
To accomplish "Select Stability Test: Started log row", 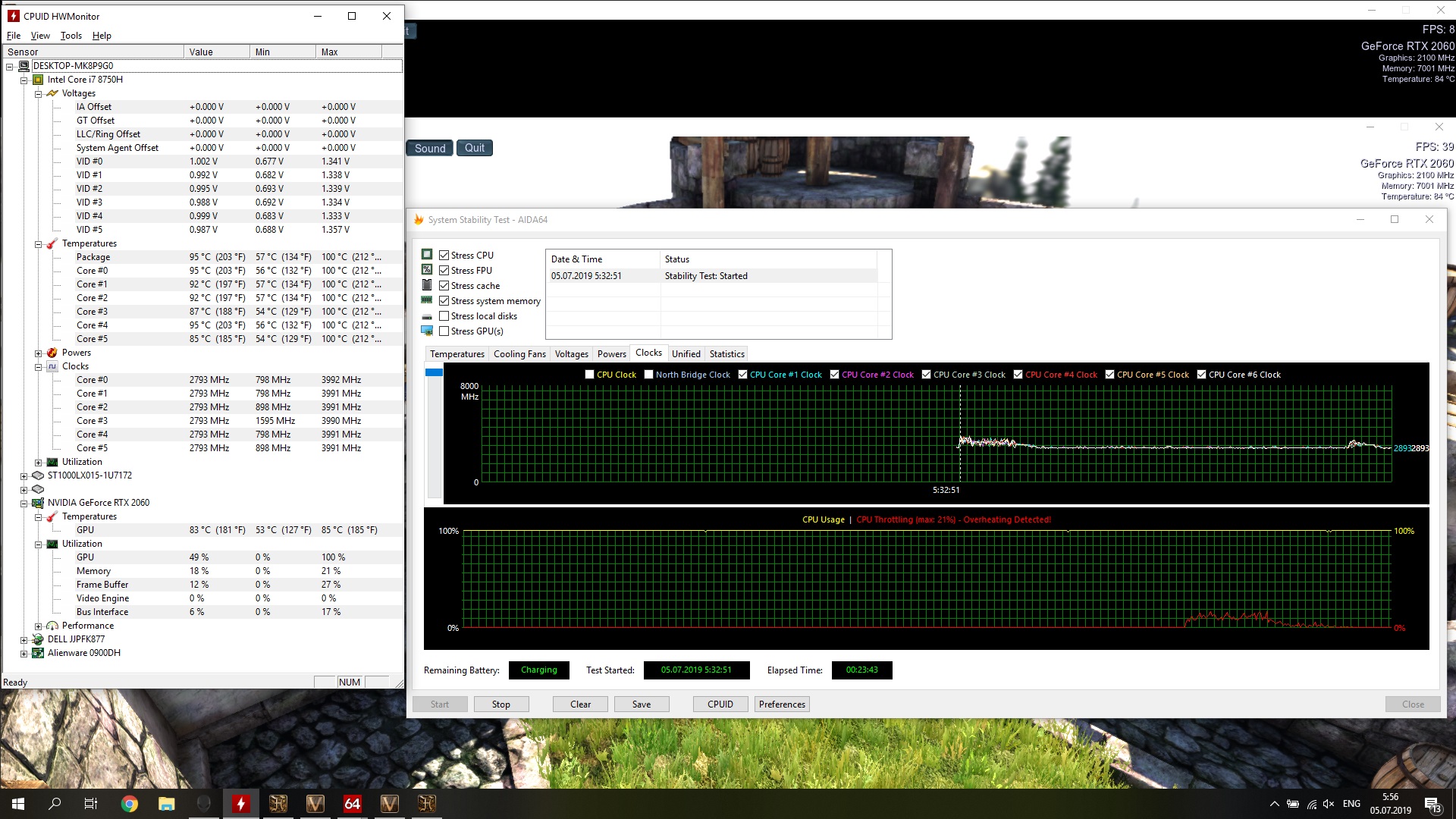I will (713, 276).
